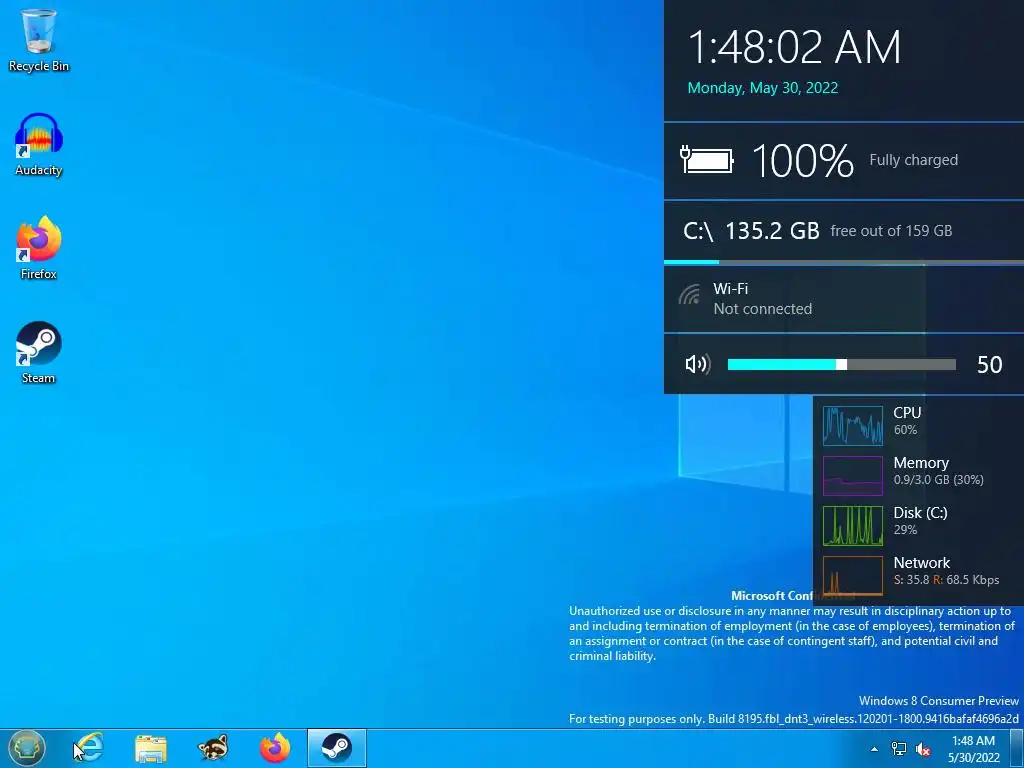Open the Start orb button
Screen dimensions: 1024x768
coord(26,748)
